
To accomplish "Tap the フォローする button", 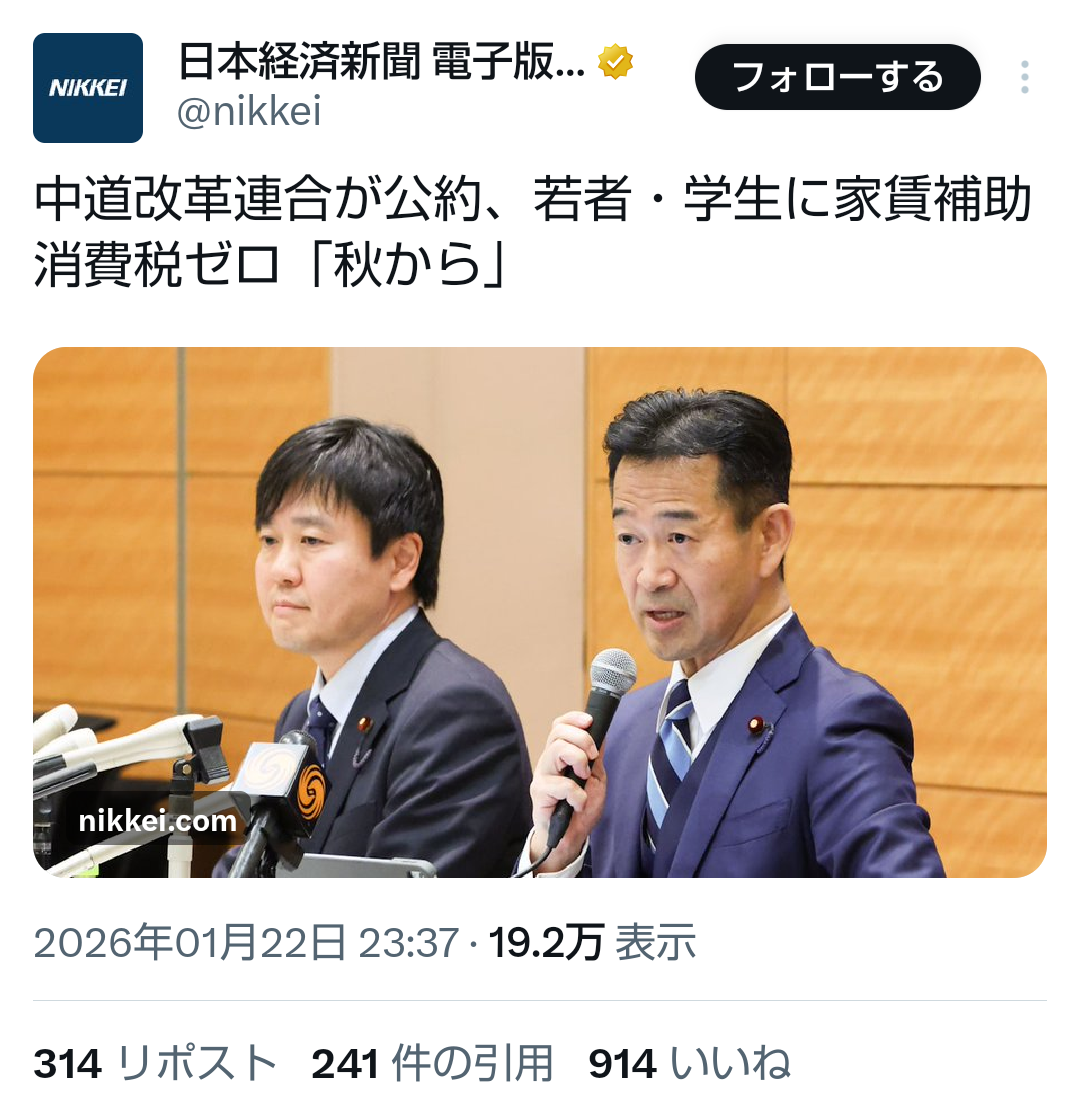I will pos(838,77).
